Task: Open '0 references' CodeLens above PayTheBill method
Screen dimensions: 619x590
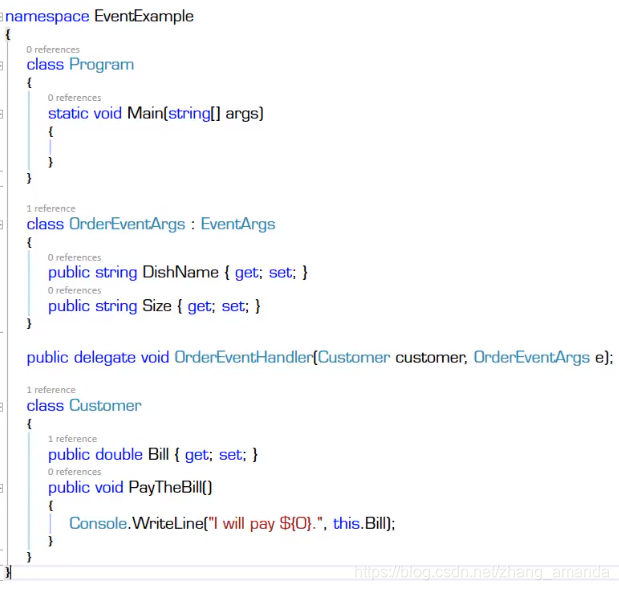Action: pos(74,472)
